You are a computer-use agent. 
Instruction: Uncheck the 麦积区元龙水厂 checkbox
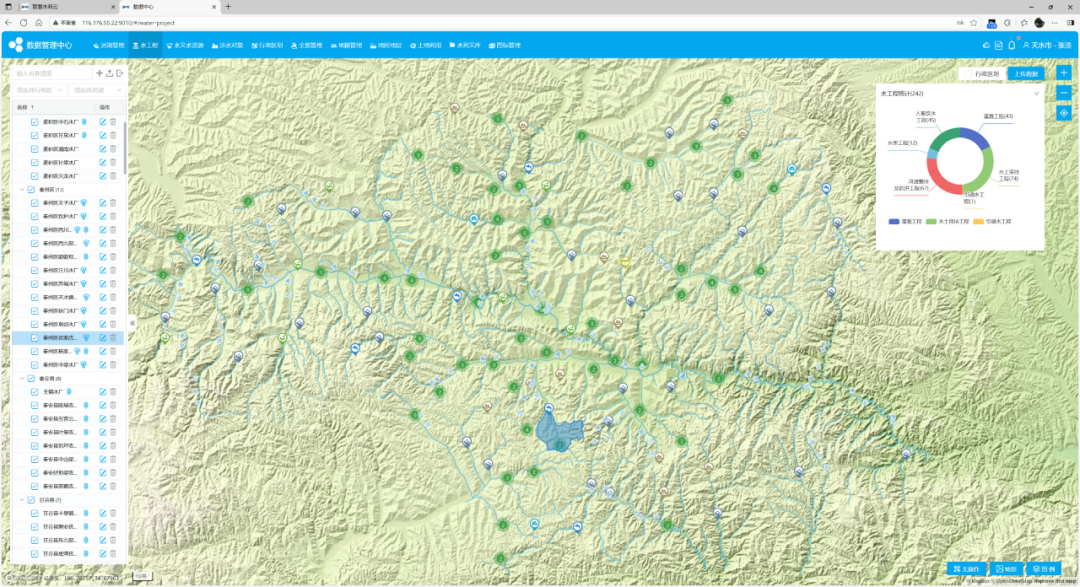point(34,176)
